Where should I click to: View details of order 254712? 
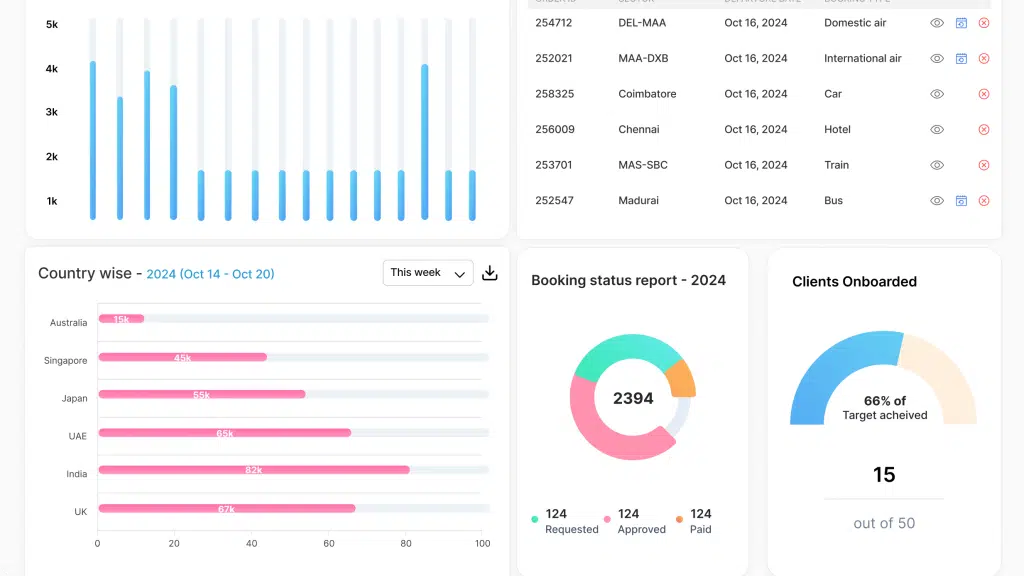[x=936, y=23]
